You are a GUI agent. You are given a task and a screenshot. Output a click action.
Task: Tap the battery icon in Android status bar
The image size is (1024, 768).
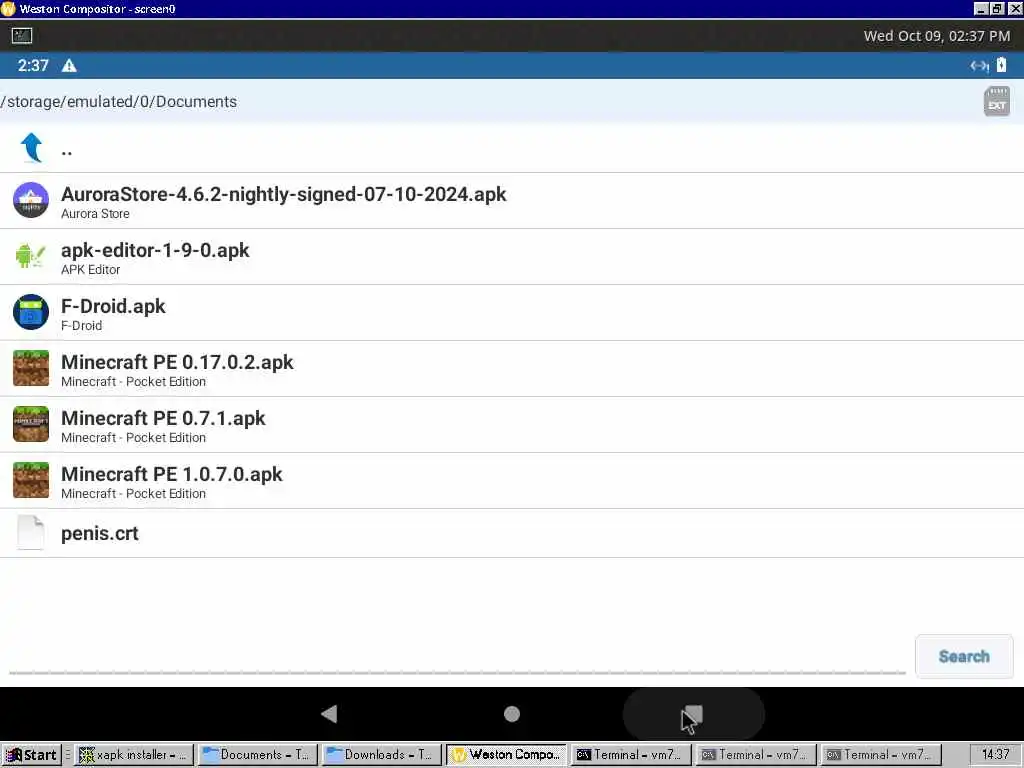[x=1001, y=65]
